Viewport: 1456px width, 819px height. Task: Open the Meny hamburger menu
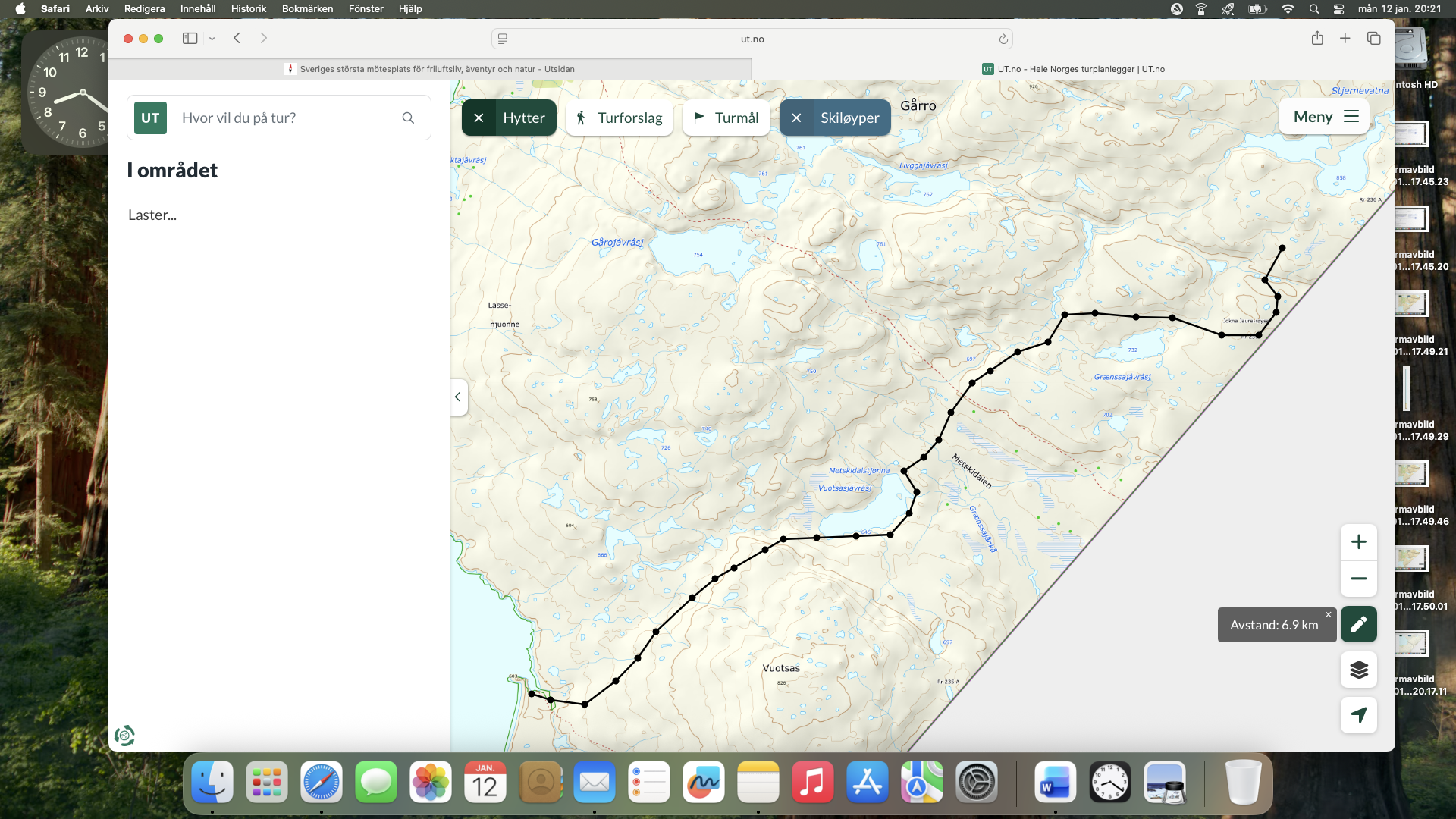click(x=1325, y=116)
